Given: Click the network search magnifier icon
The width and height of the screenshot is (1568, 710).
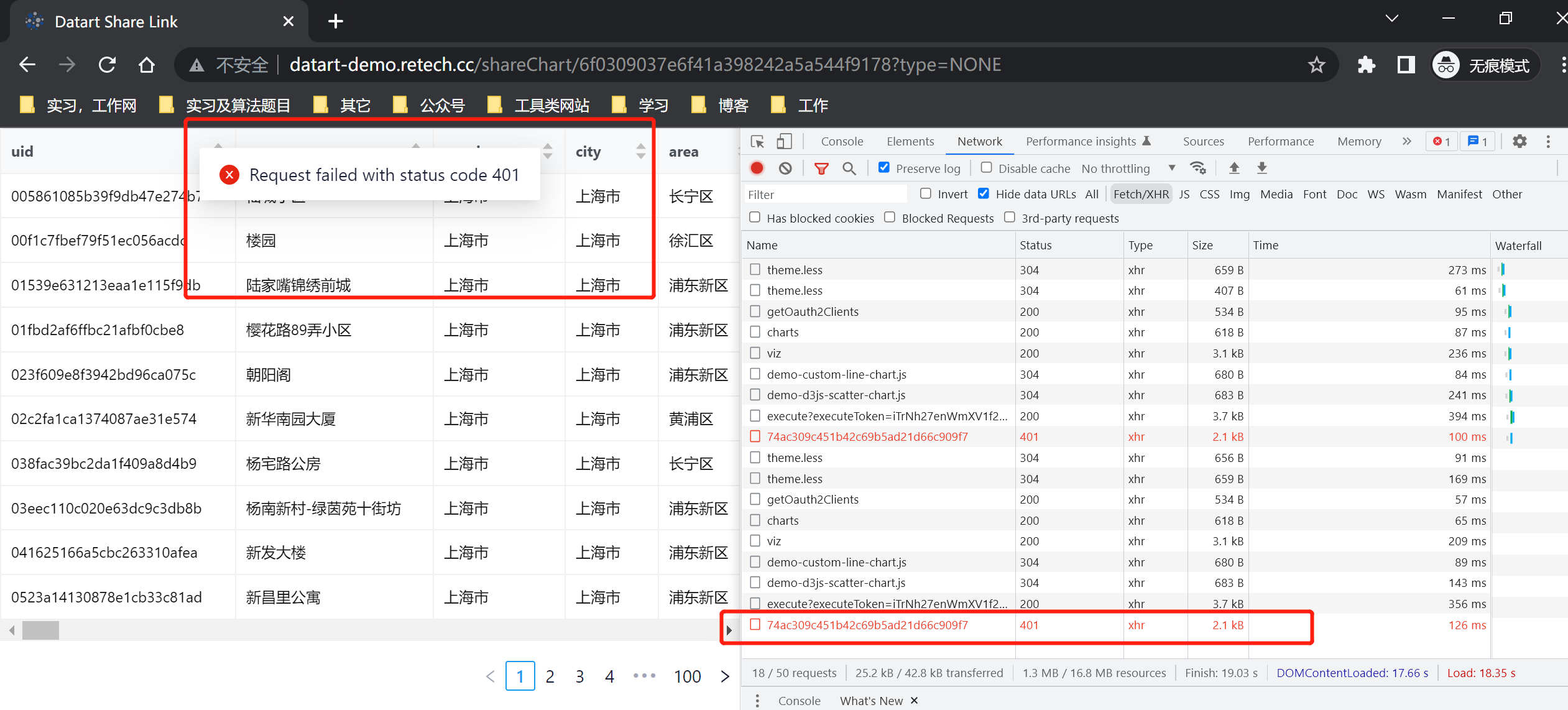Looking at the screenshot, I should coord(849,168).
